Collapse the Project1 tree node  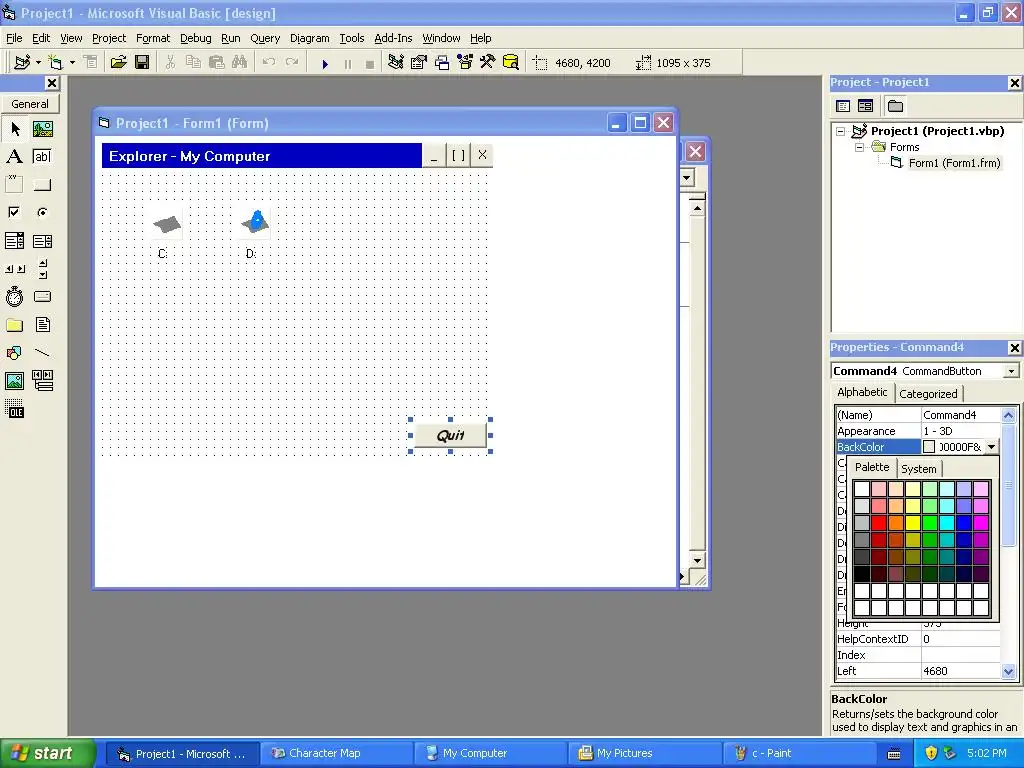(841, 131)
